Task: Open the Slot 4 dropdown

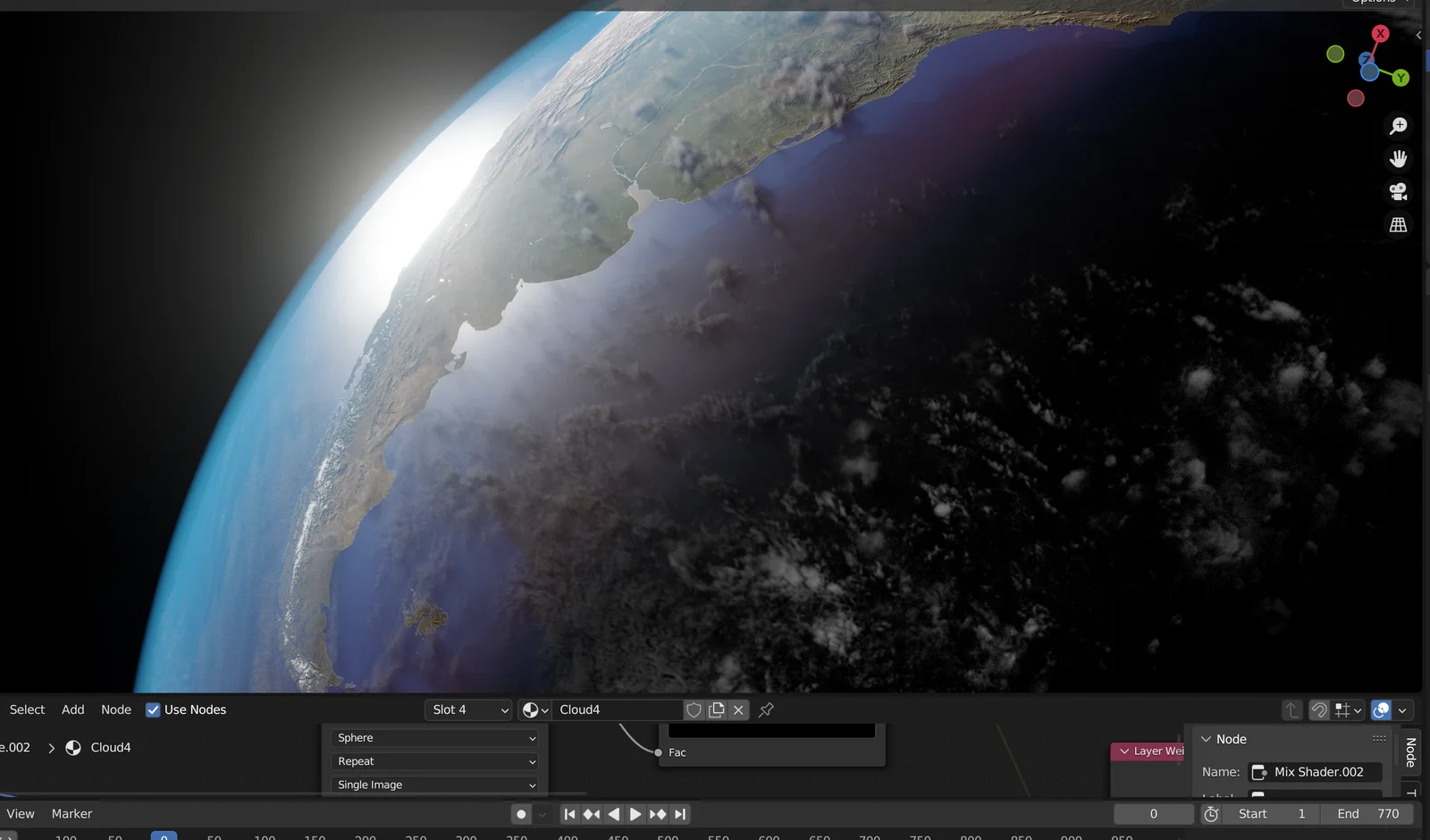Action: [x=467, y=710]
